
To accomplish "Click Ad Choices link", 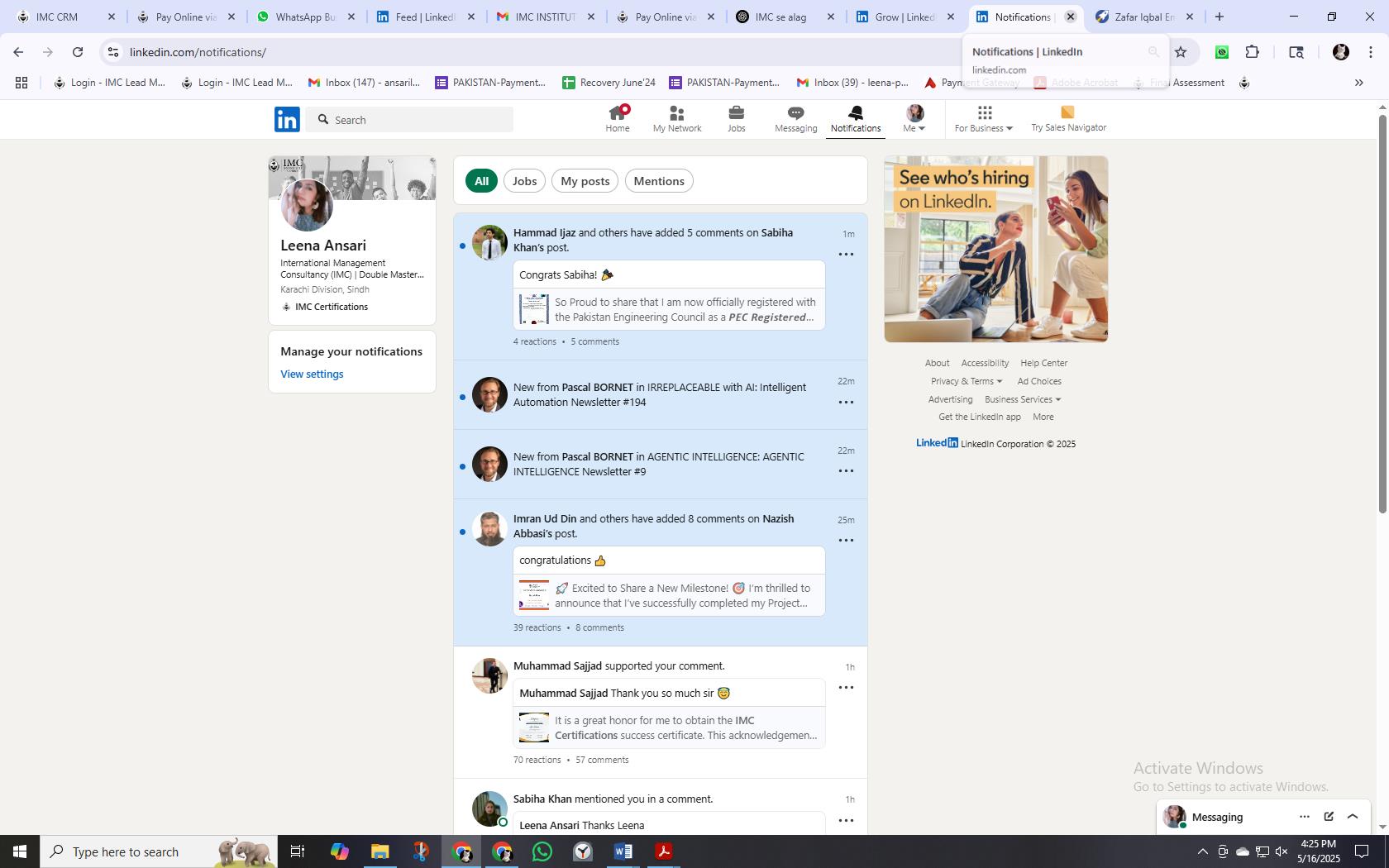I will [x=1039, y=381].
